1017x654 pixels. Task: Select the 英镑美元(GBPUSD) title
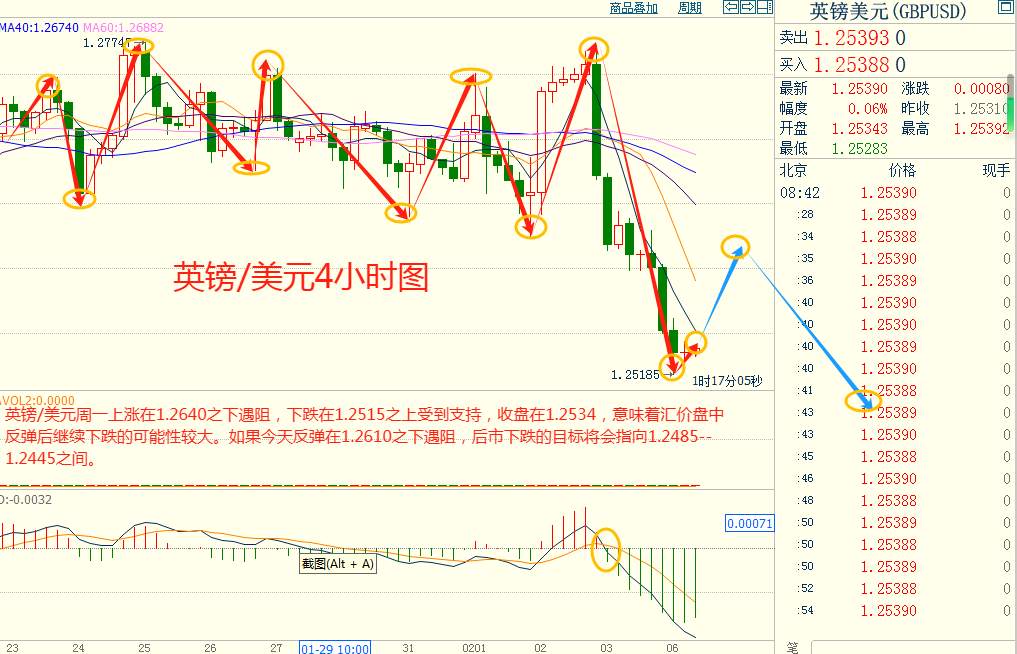point(888,11)
